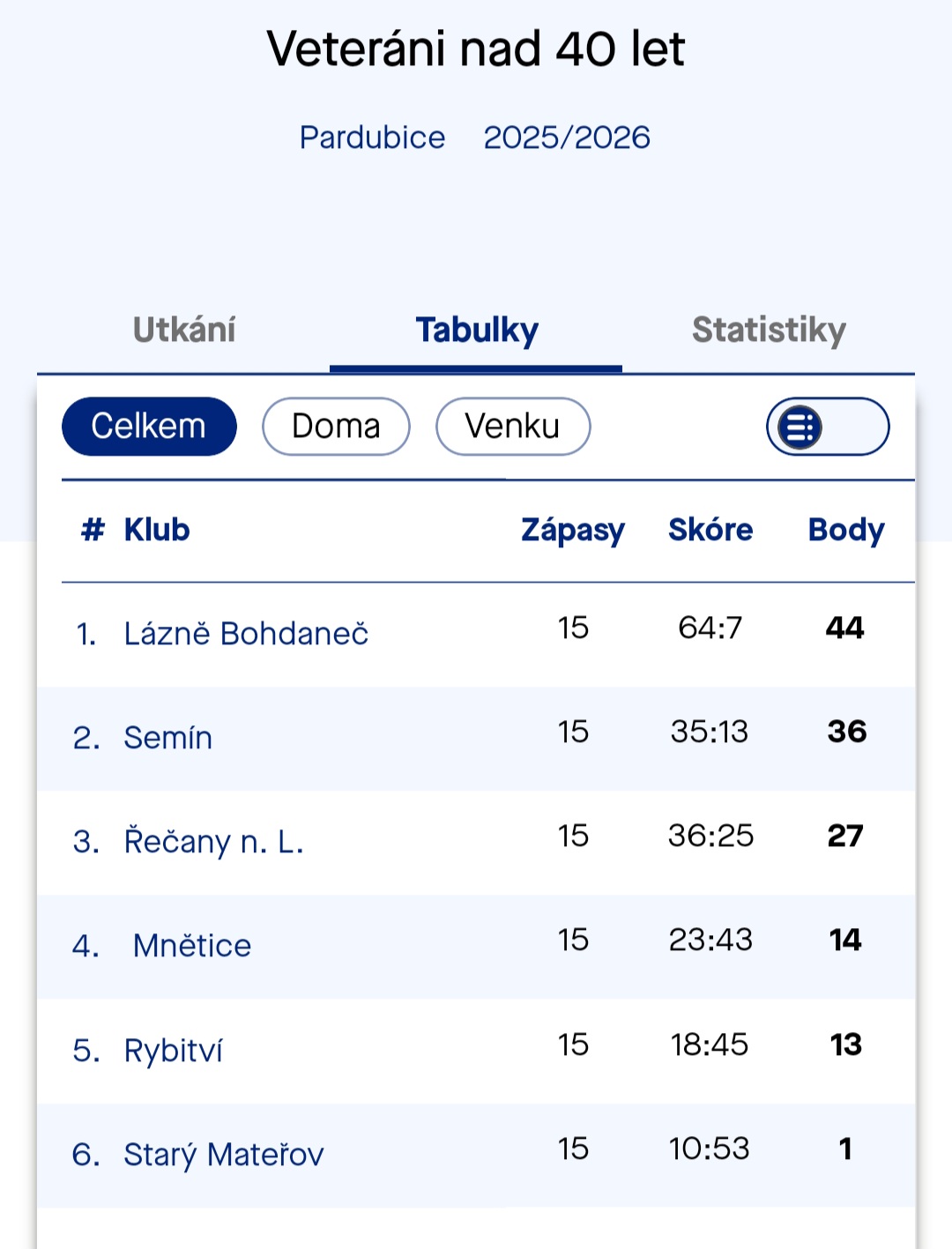Open the Utkání tab

(183, 331)
